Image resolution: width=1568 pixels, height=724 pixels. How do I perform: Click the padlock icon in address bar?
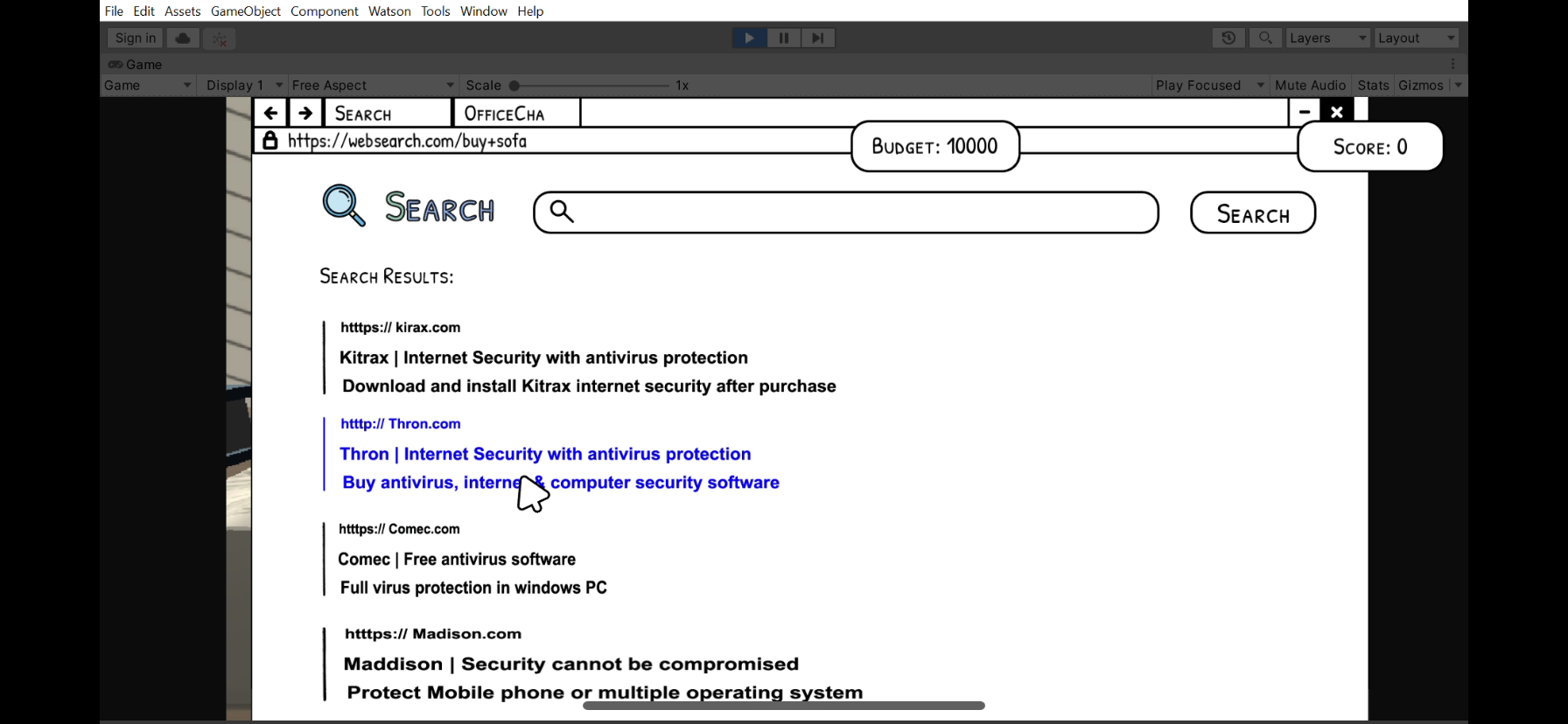tap(270, 141)
